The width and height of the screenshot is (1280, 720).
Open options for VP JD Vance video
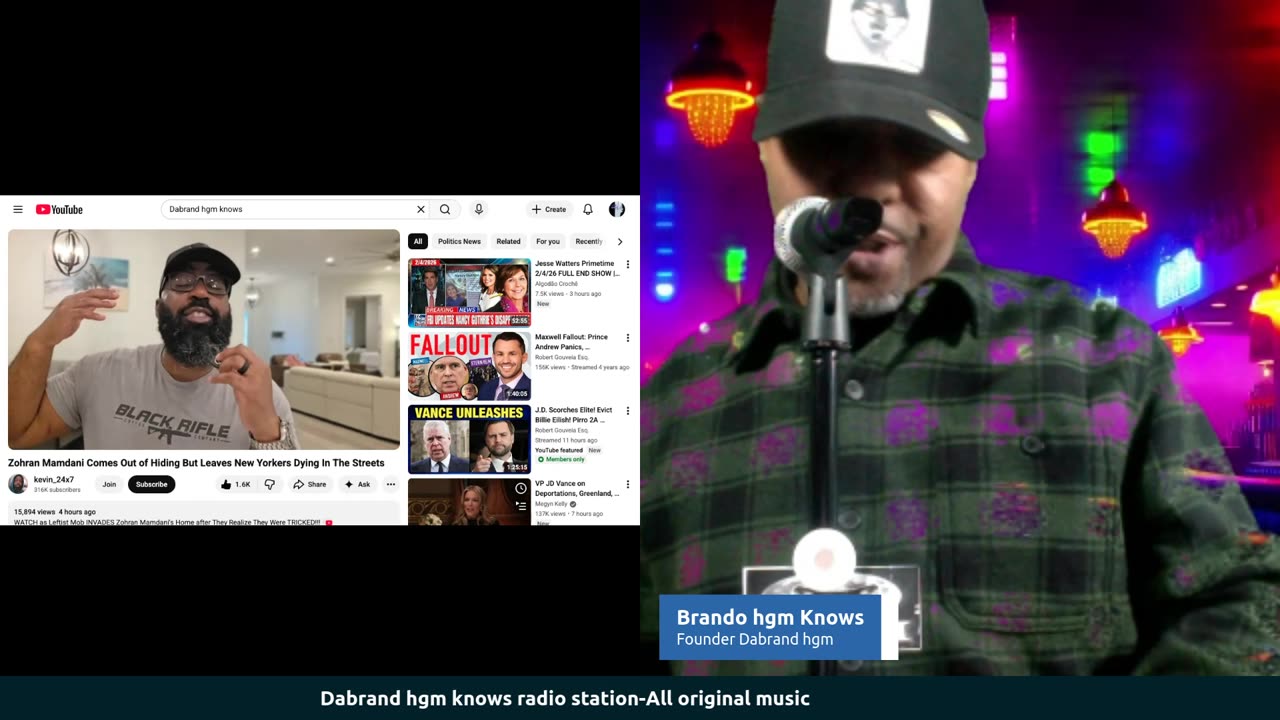point(628,485)
